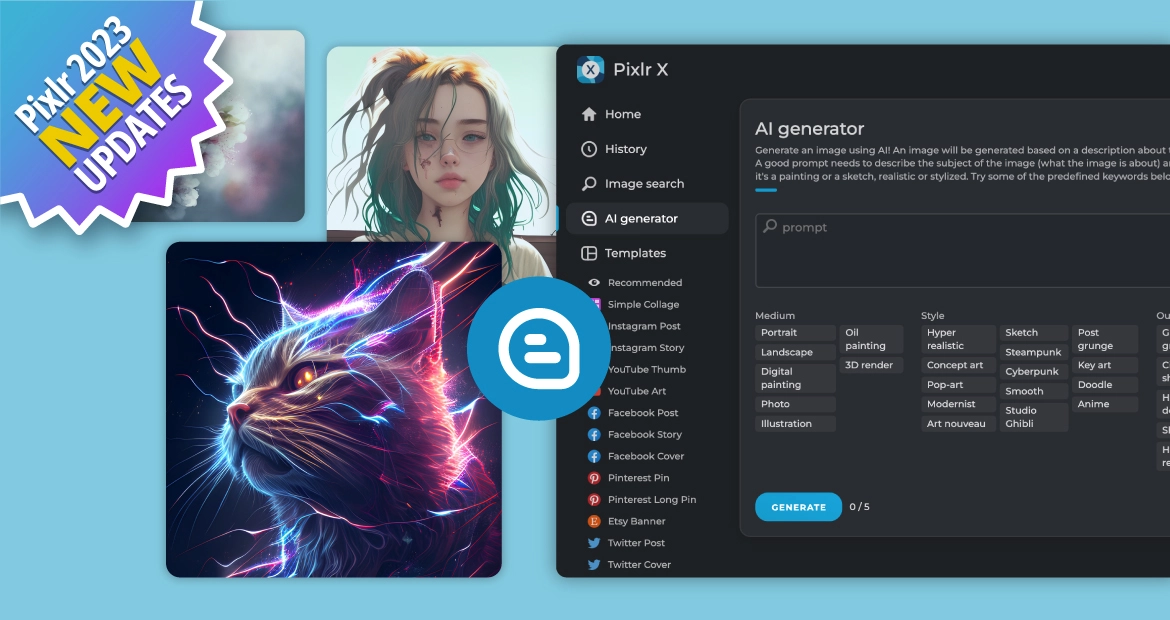
Task: Click inside the prompt input field
Action: [x=963, y=251]
